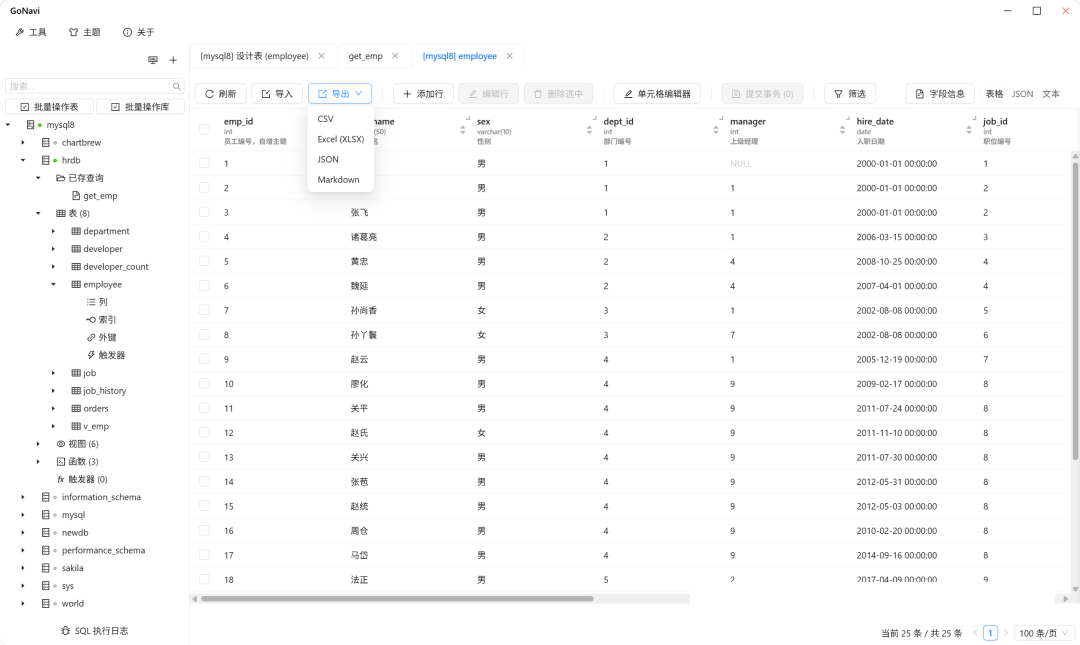Viewport: 1080px width, 645px height.
Task: Switch to the get_emp tab
Action: pos(365,56)
